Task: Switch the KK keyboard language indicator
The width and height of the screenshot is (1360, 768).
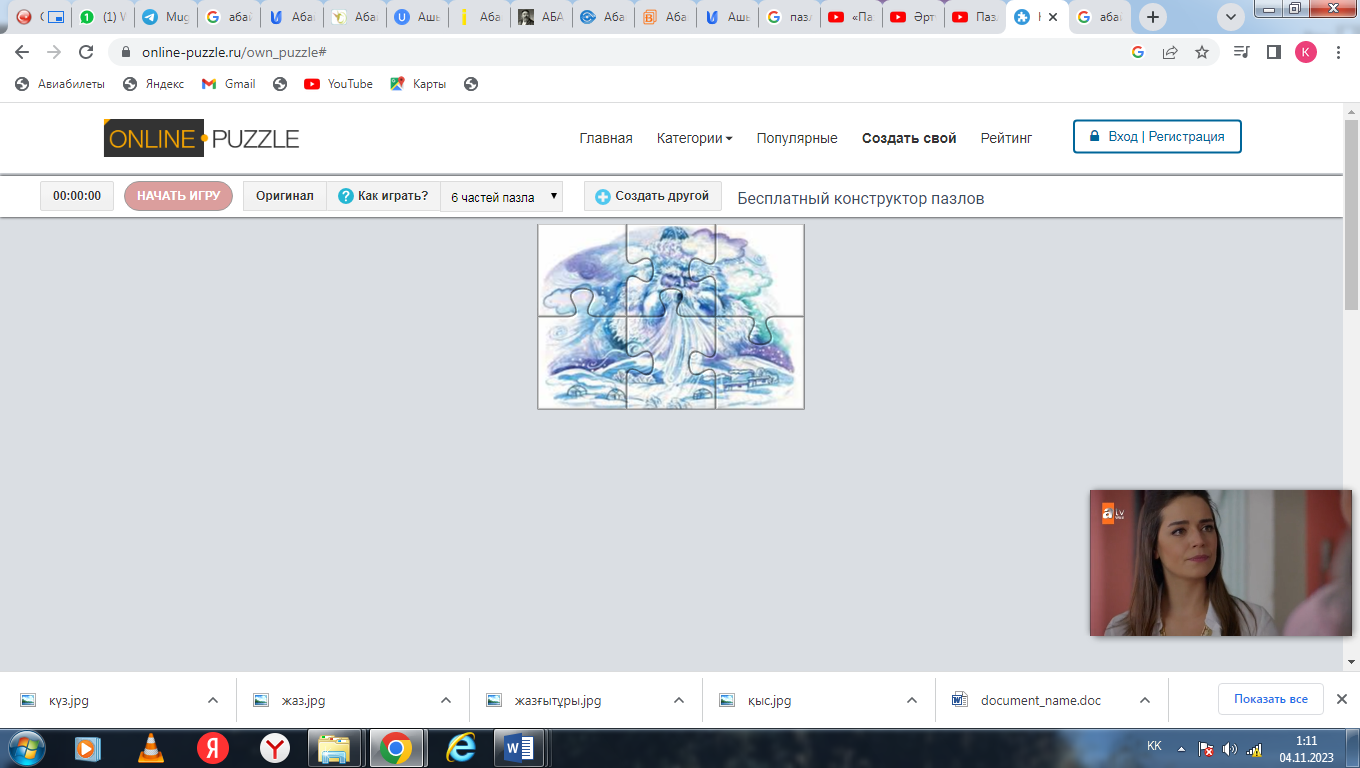Action: point(1154,746)
